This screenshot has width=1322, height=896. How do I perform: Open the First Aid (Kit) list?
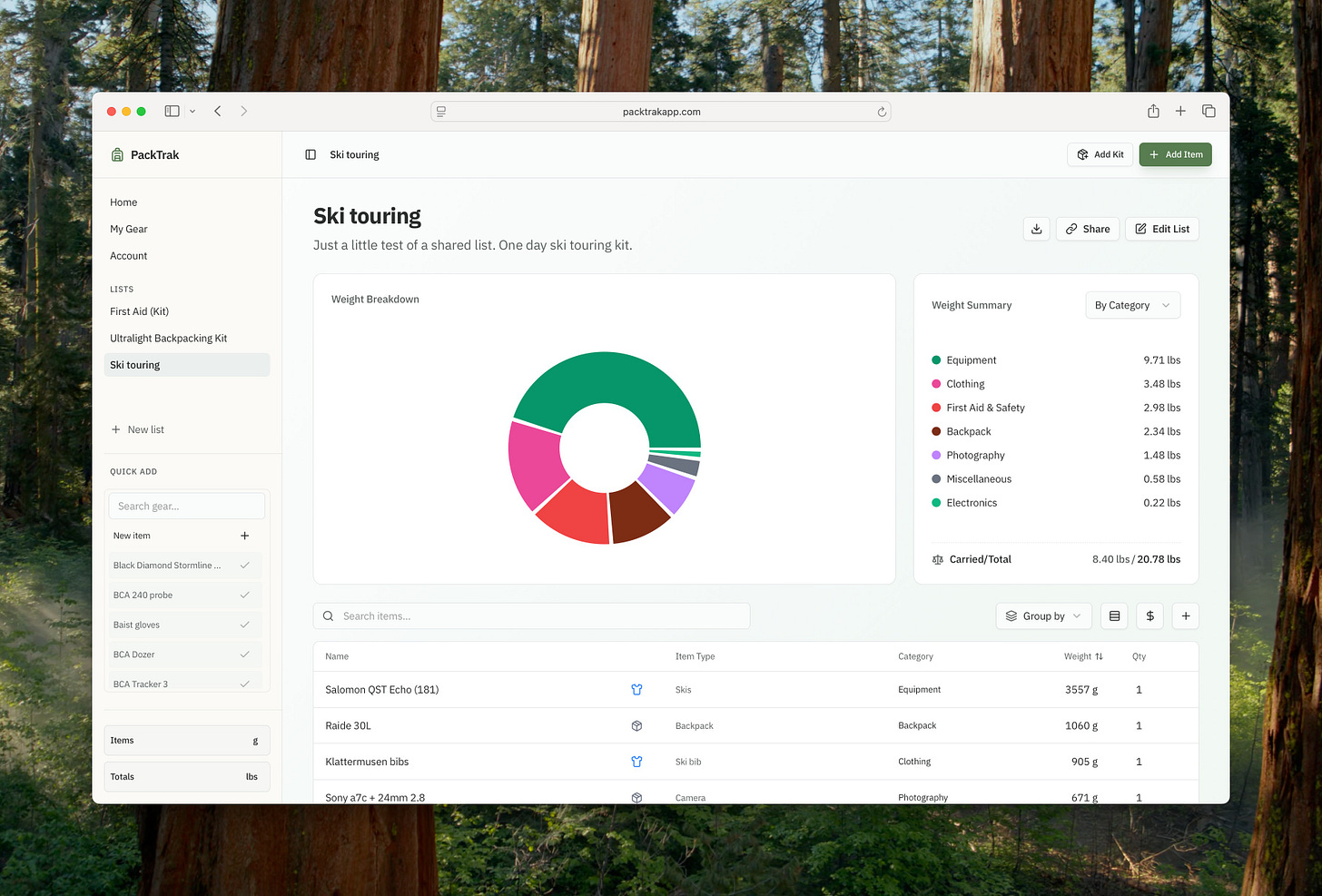pos(139,311)
